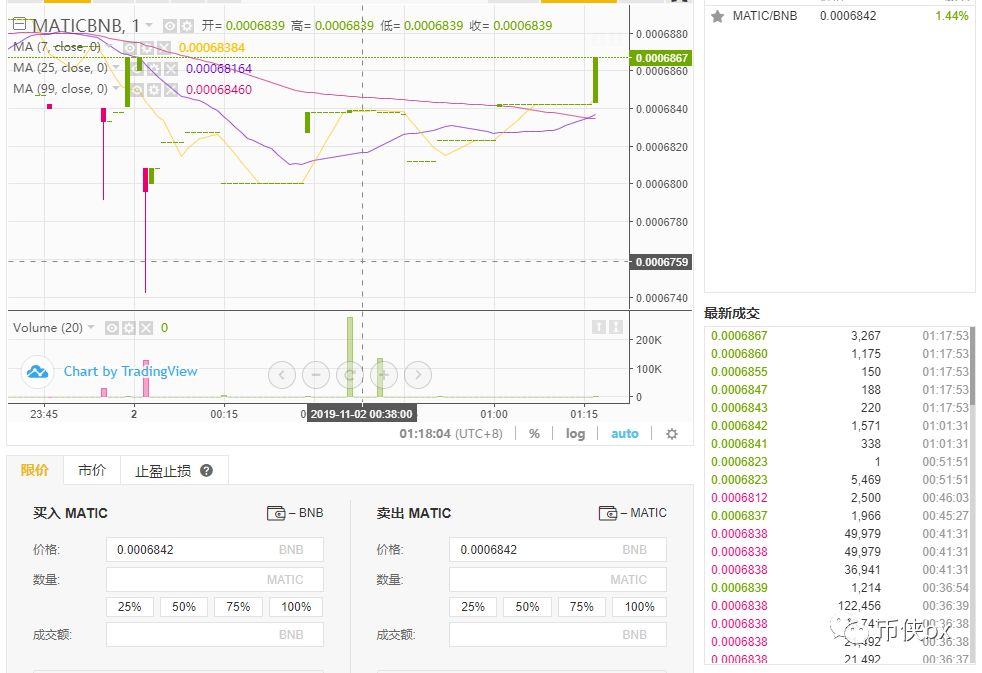Viewport: 982px width, 673px height.
Task: Open settings gear for MATICBNB series
Action: click(187, 26)
